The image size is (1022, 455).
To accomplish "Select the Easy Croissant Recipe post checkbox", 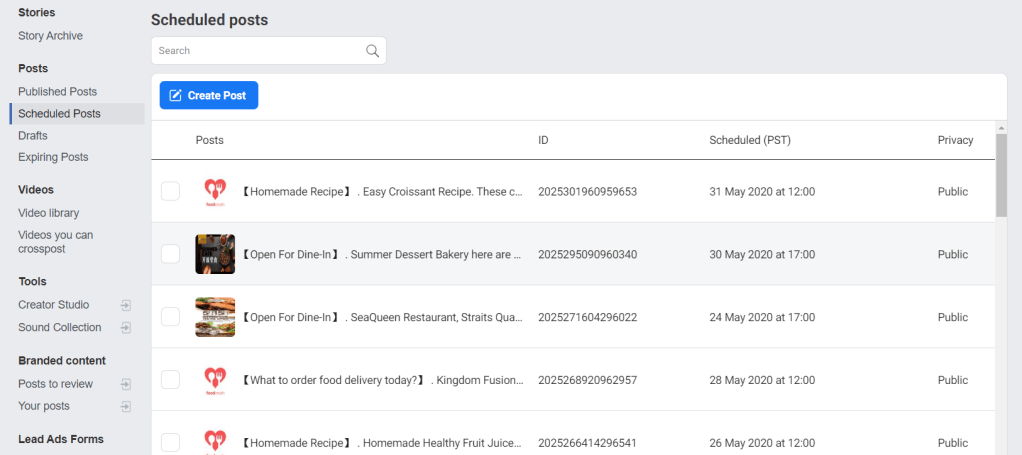I will (170, 191).
